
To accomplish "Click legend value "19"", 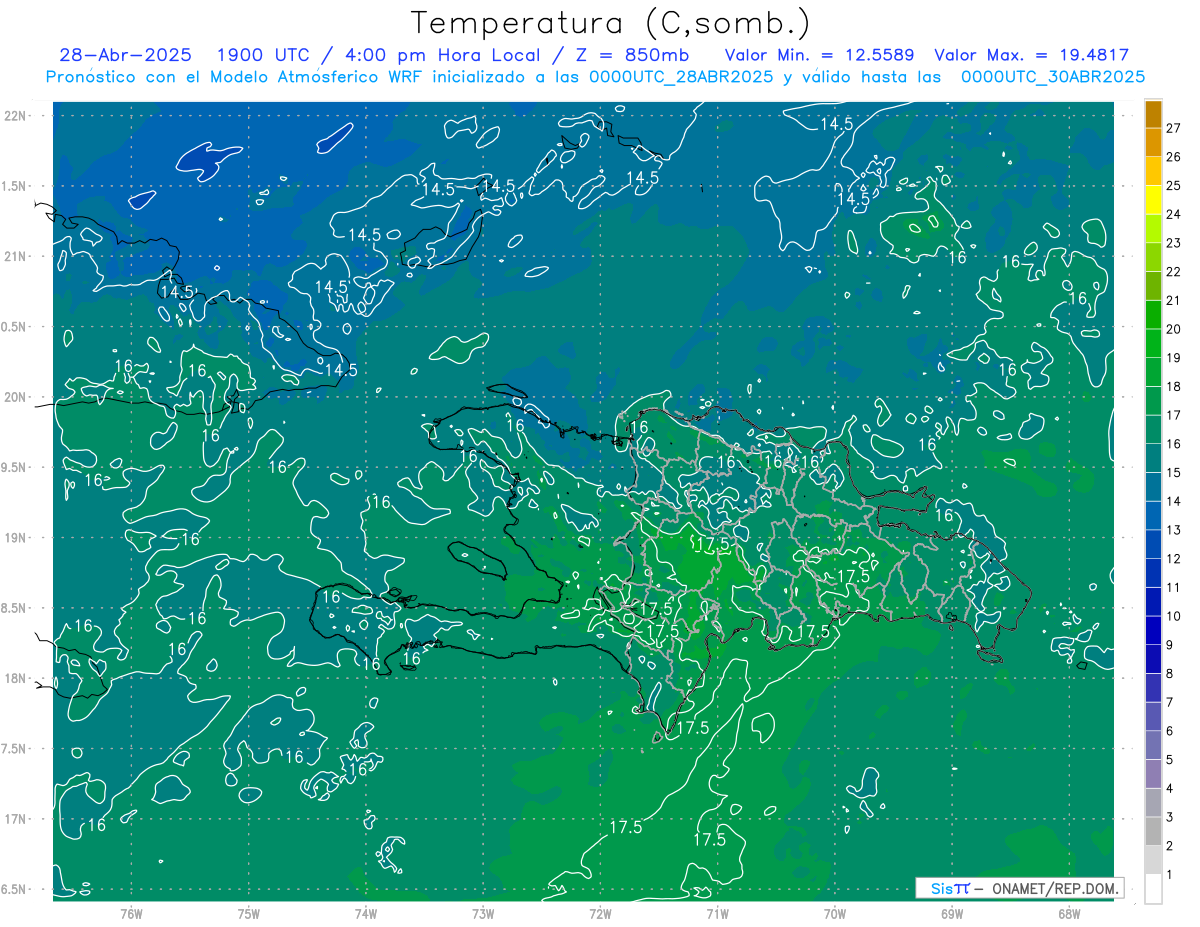I will 1174,358.
